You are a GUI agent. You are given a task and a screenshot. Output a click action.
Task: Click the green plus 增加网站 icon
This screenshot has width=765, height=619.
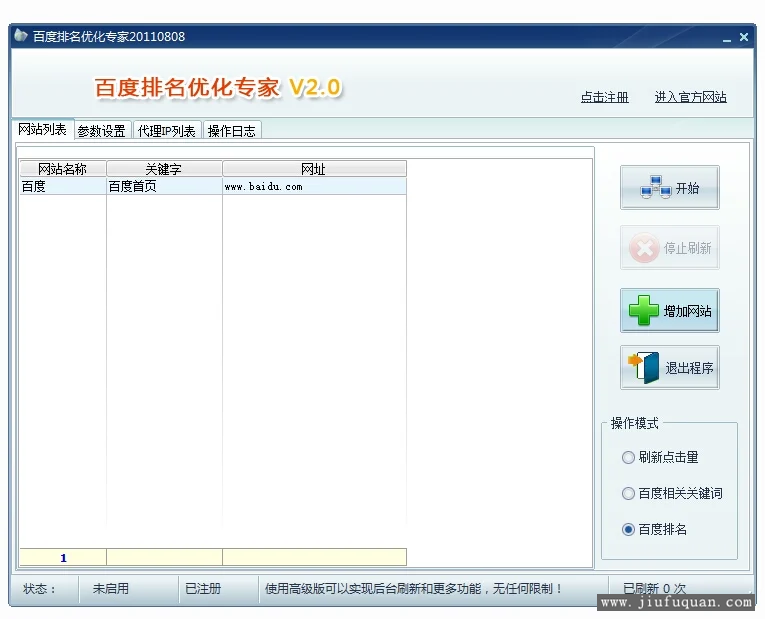(x=644, y=311)
